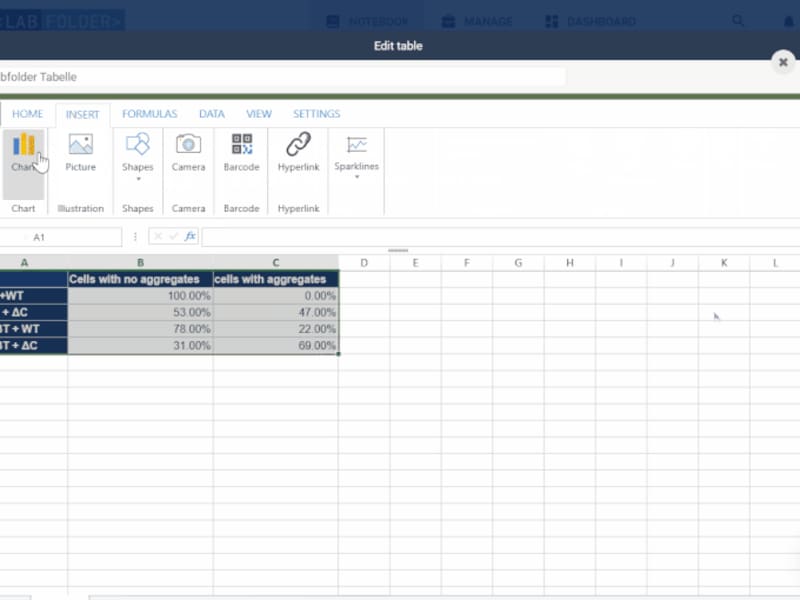800x600 pixels.
Task: Open the Shapes insert icon
Action: tap(138, 145)
